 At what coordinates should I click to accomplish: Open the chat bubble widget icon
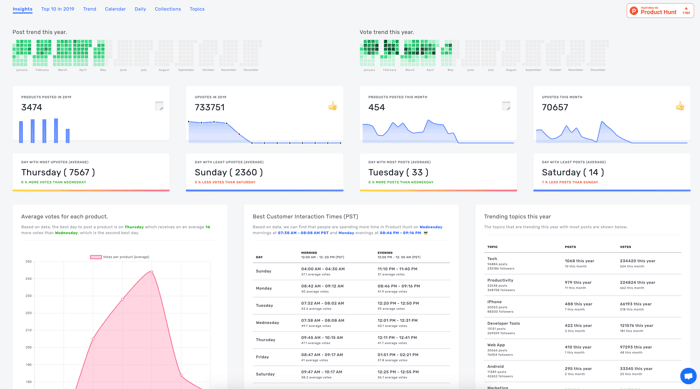(688, 376)
